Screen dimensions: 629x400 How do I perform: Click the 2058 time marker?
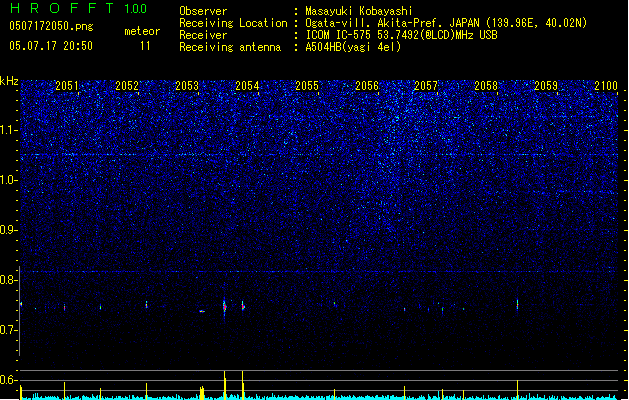486,86
